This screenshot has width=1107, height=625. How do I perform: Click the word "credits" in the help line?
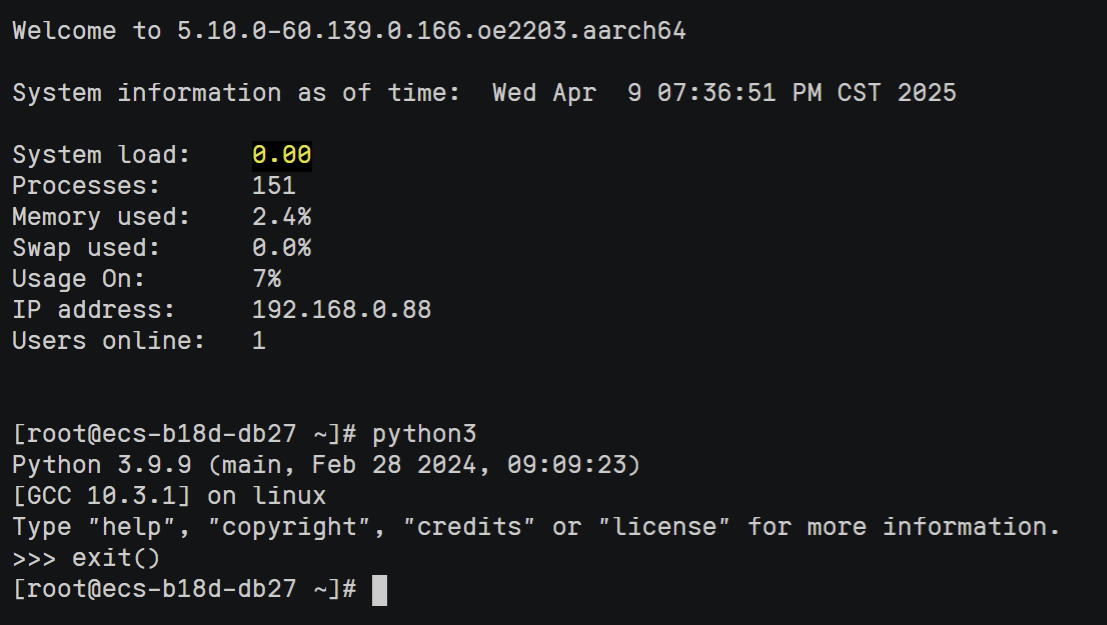pos(476,527)
